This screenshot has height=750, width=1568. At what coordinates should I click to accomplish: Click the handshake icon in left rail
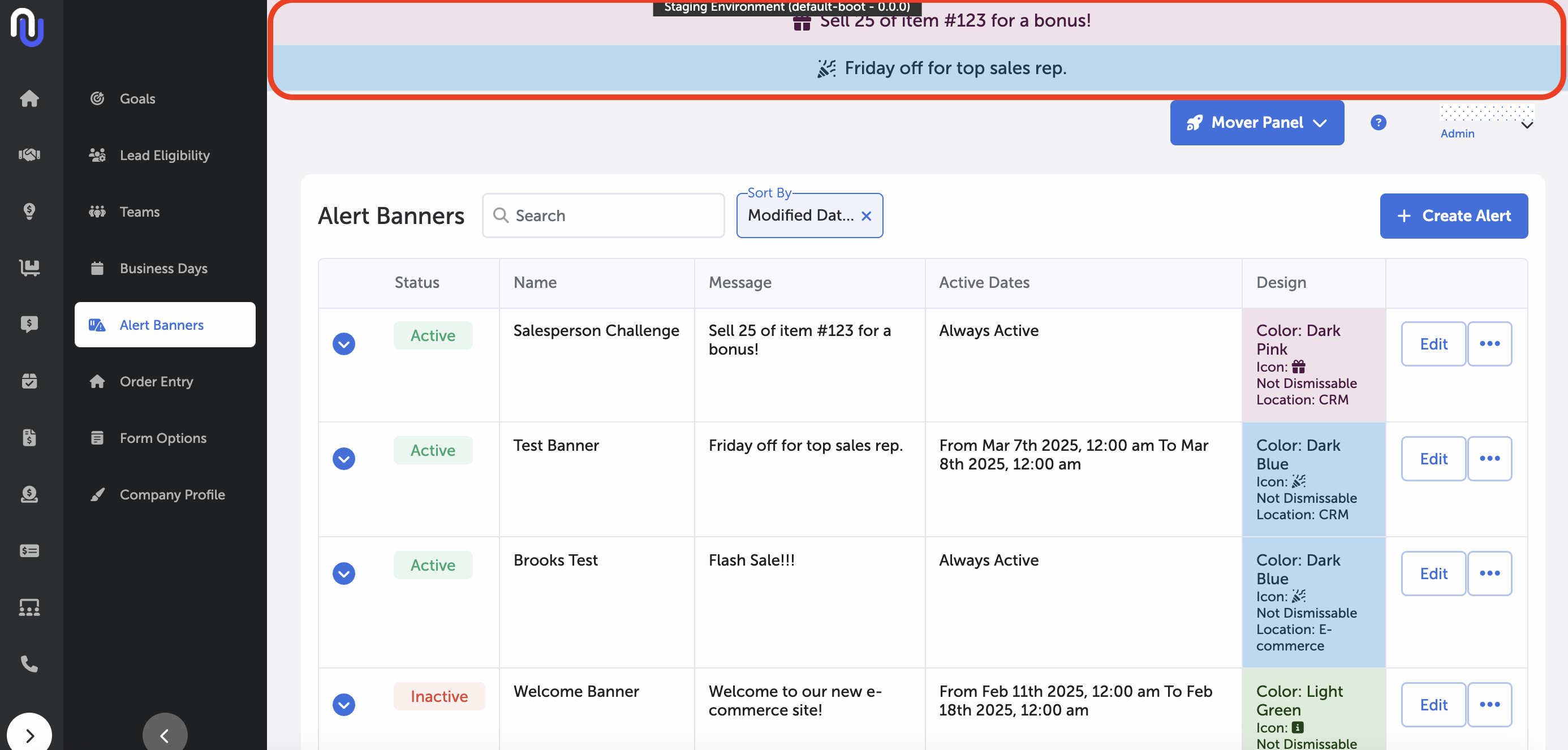[x=29, y=154]
